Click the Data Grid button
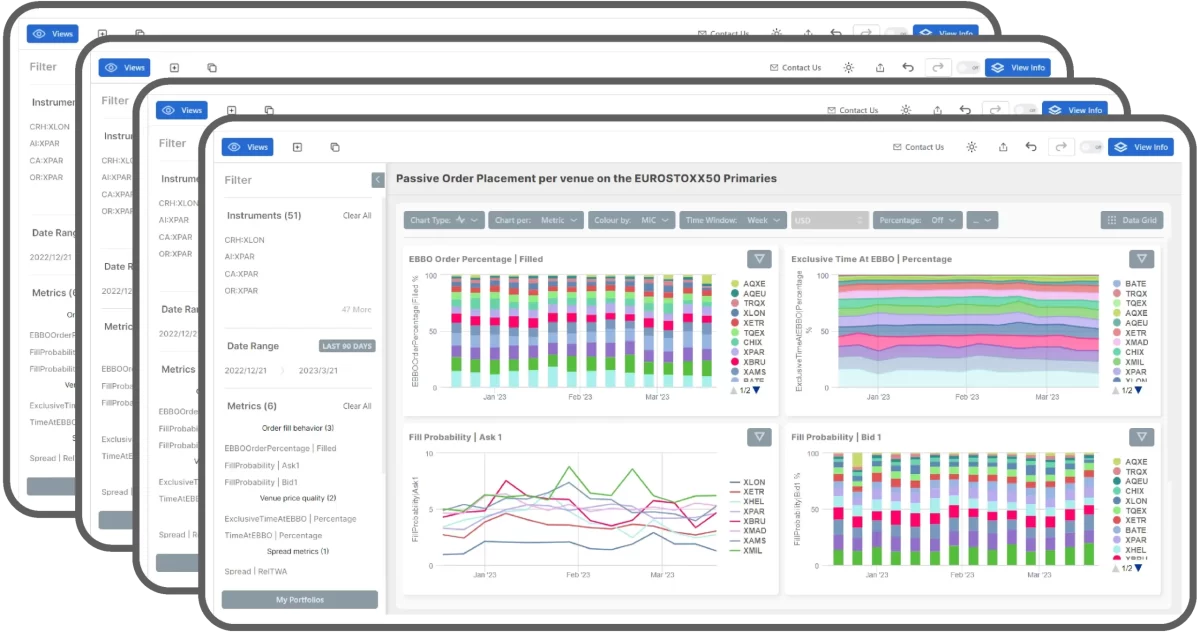The image size is (1200, 632). (1132, 220)
